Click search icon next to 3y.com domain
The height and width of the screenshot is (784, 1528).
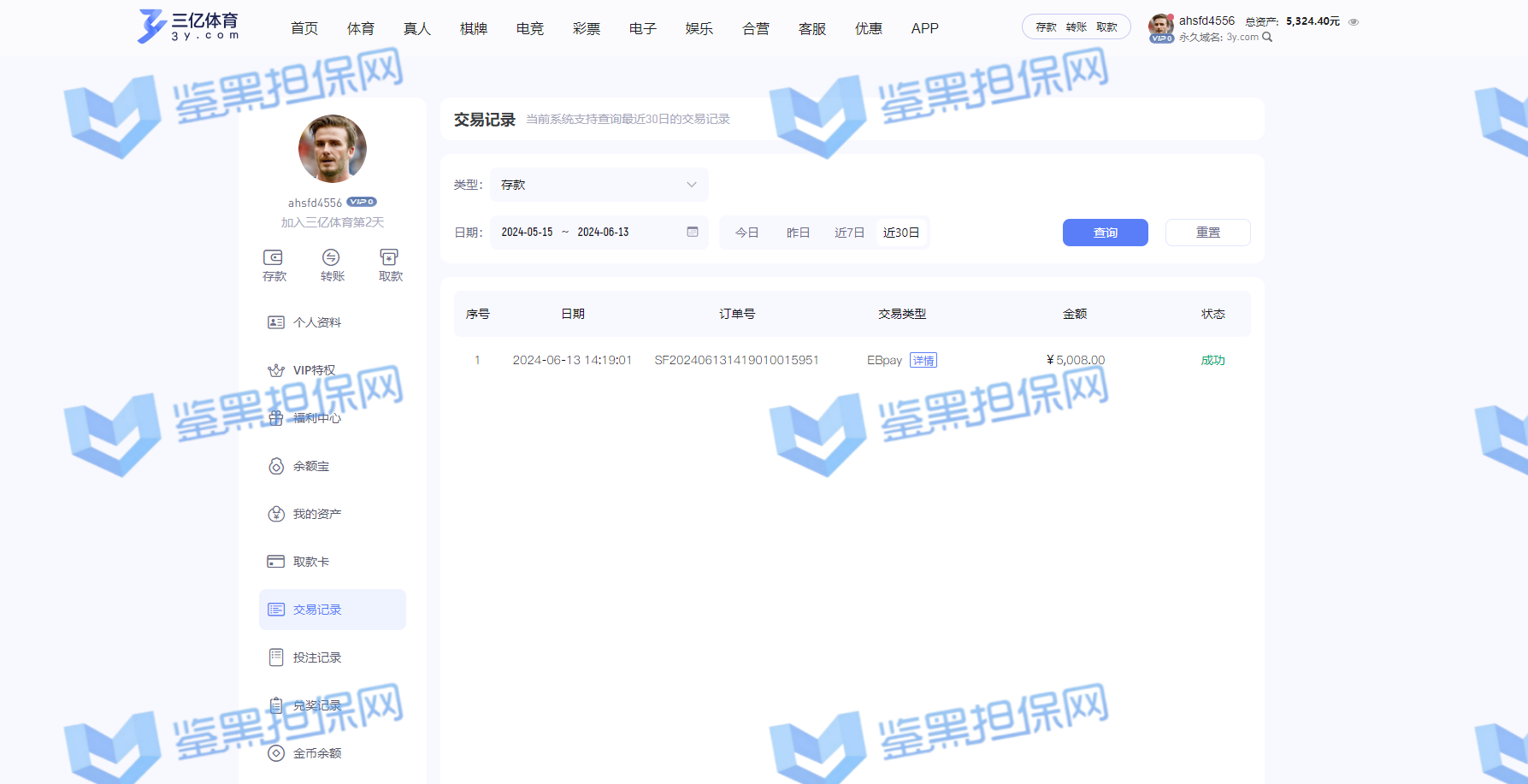pyautogui.click(x=1267, y=38)
